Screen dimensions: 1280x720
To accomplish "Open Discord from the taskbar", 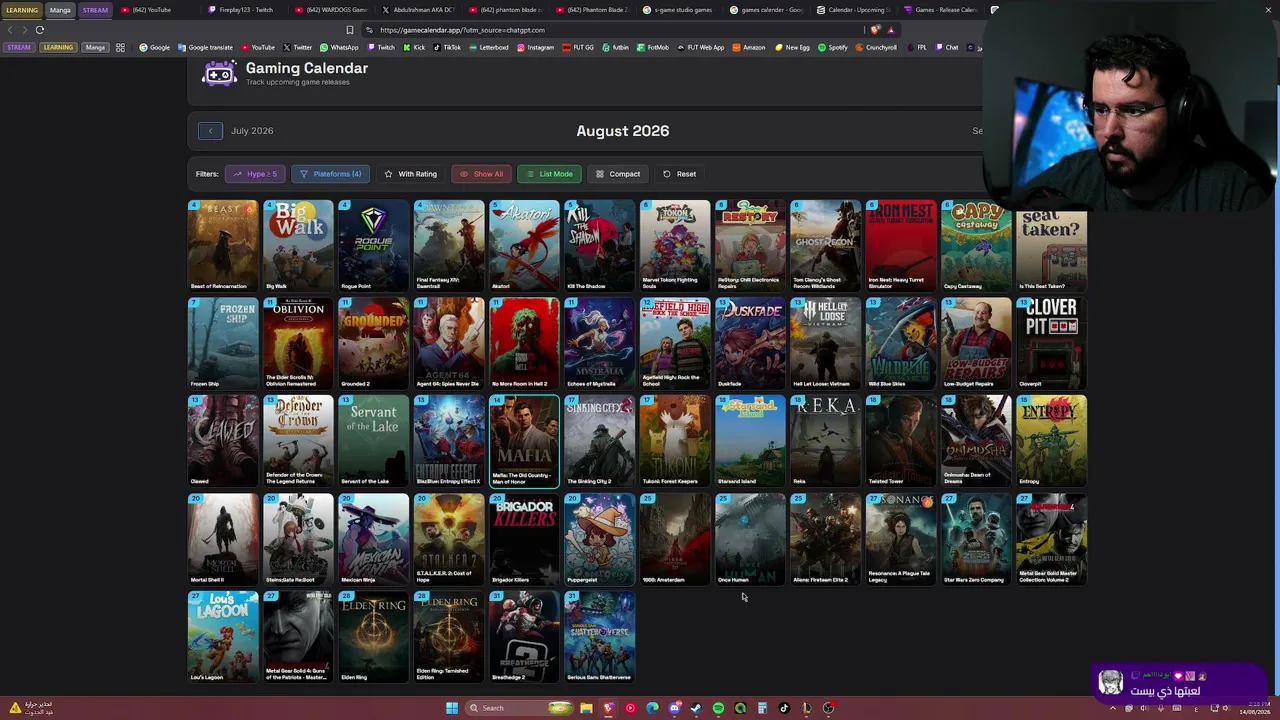I will tap(674, 708).
